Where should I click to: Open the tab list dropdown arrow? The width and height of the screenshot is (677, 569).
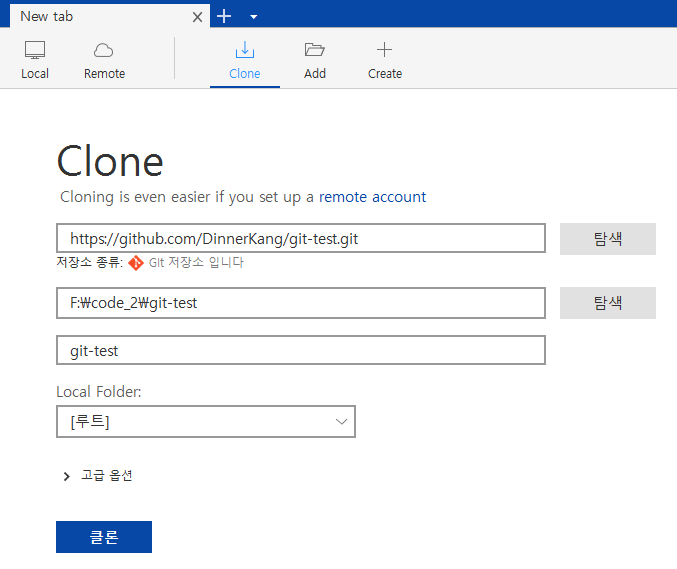click(254, 17)
